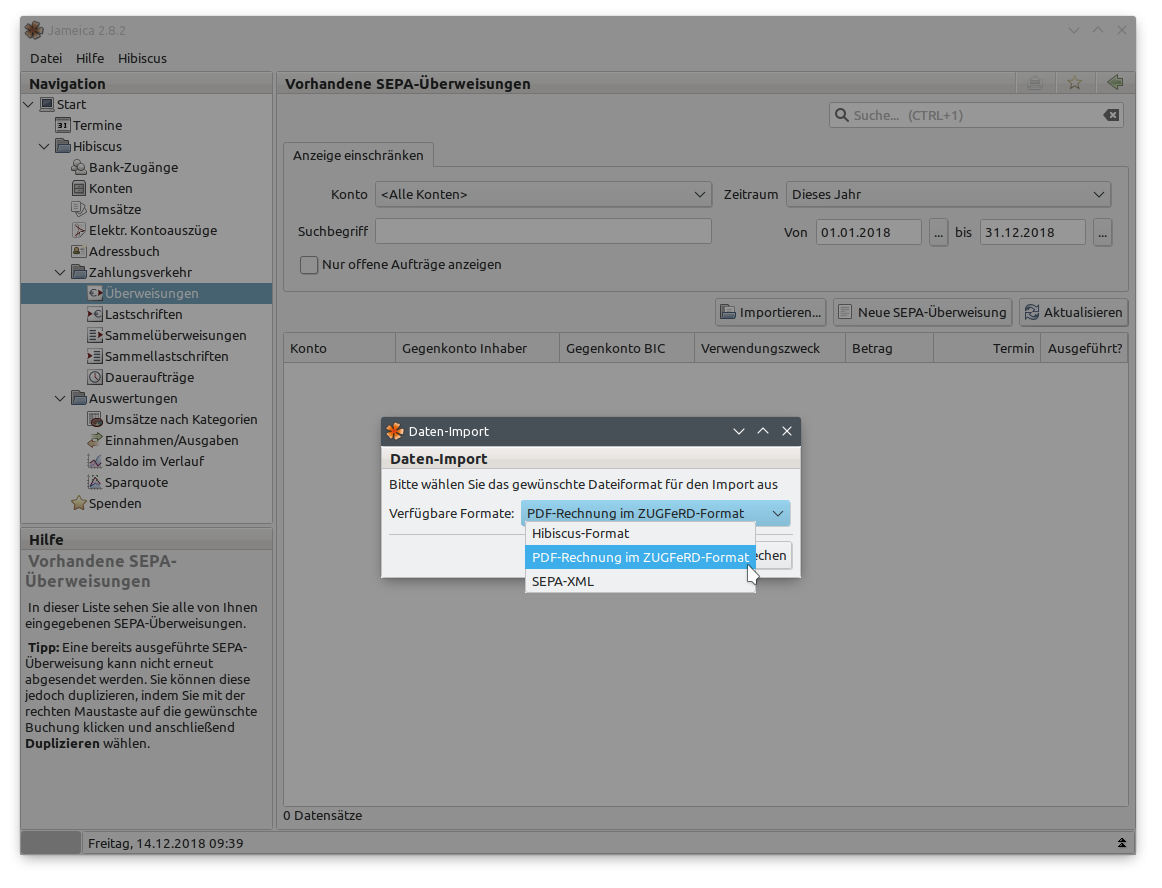
Task: Open the Zeitraum dropdown 'Dieses Jahr'
Action: (948, 194)
